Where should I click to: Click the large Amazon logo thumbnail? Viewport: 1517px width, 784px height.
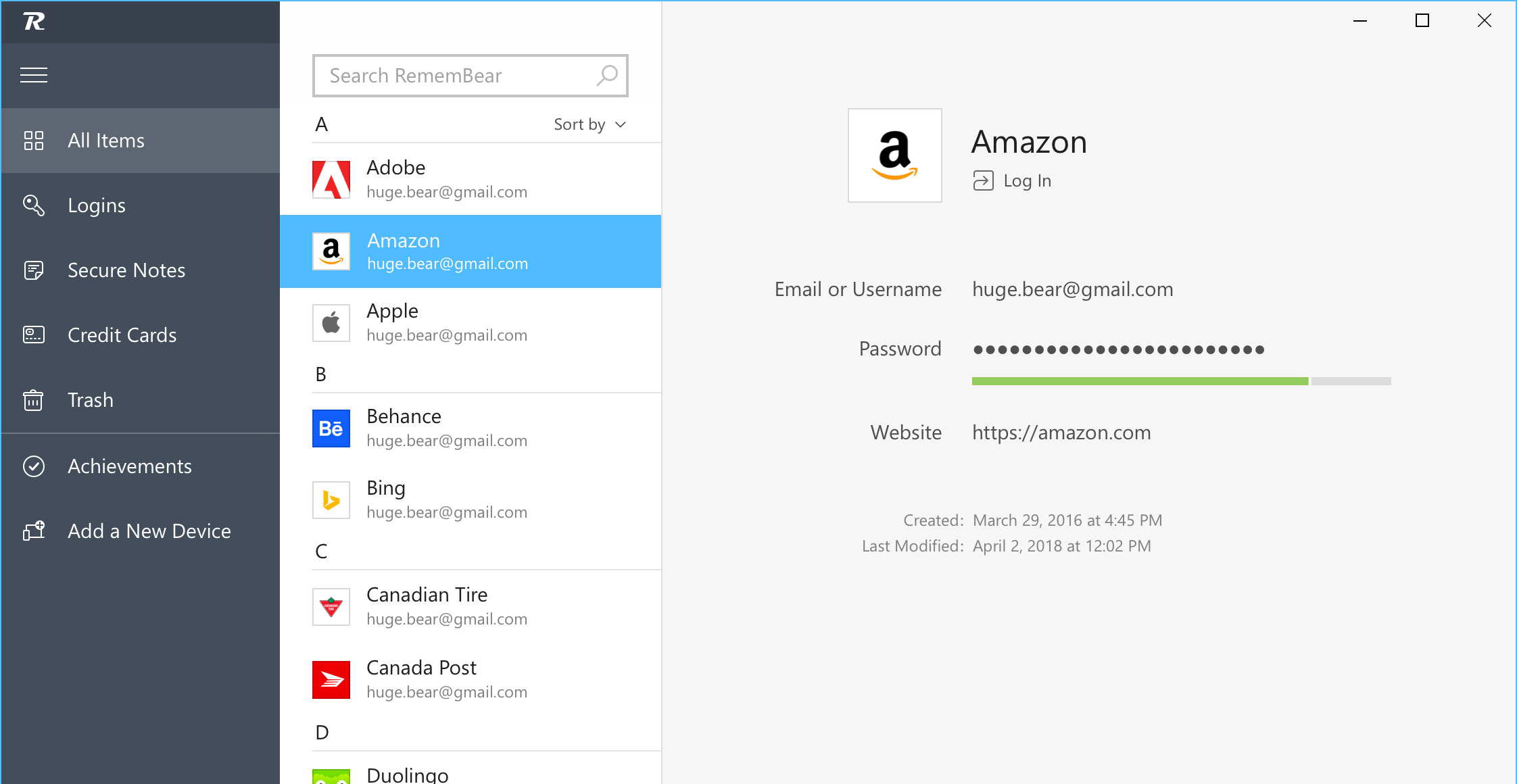(895, 155)
